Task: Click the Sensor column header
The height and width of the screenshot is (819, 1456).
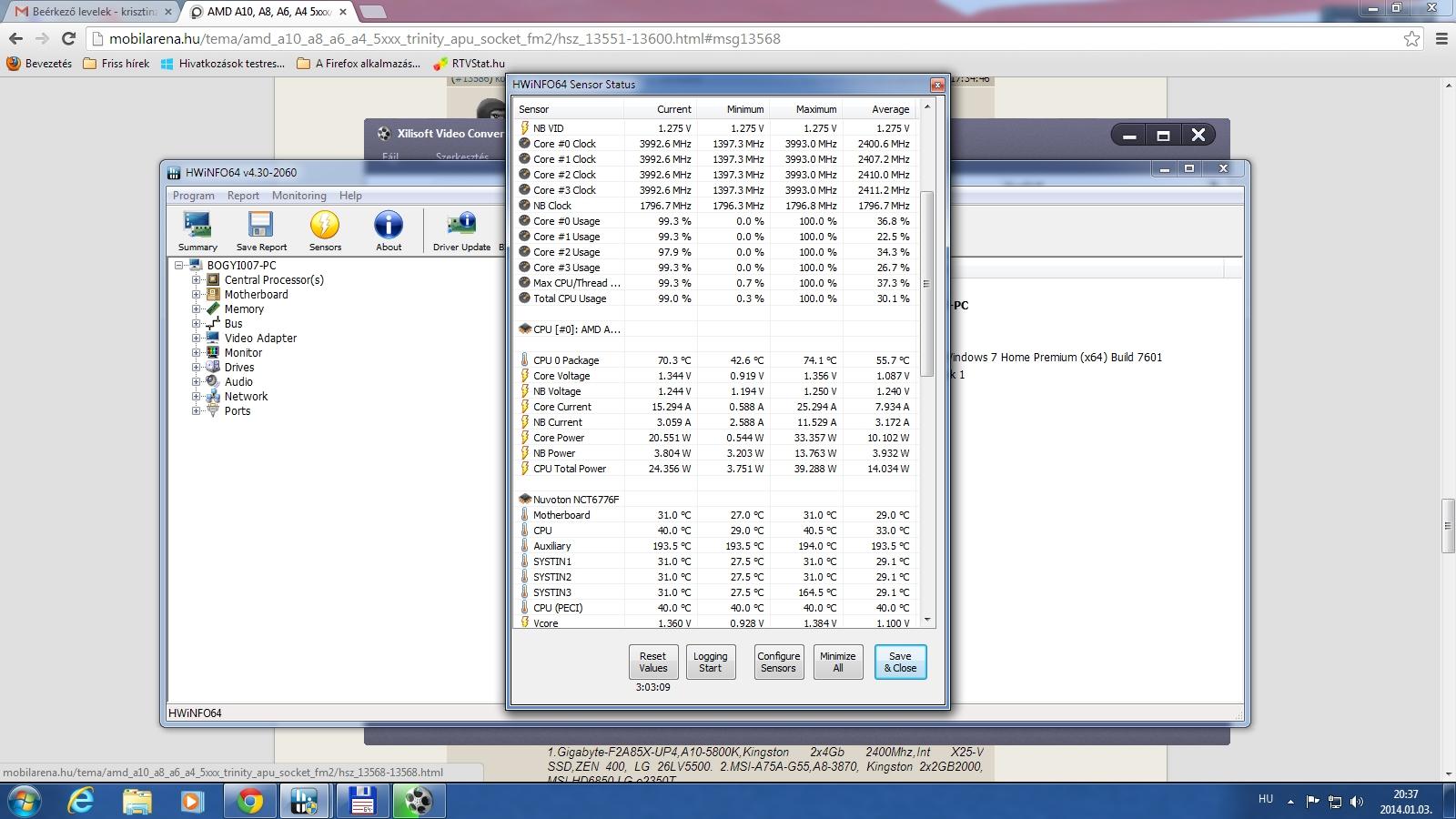Action: click(x=569, y=109)
